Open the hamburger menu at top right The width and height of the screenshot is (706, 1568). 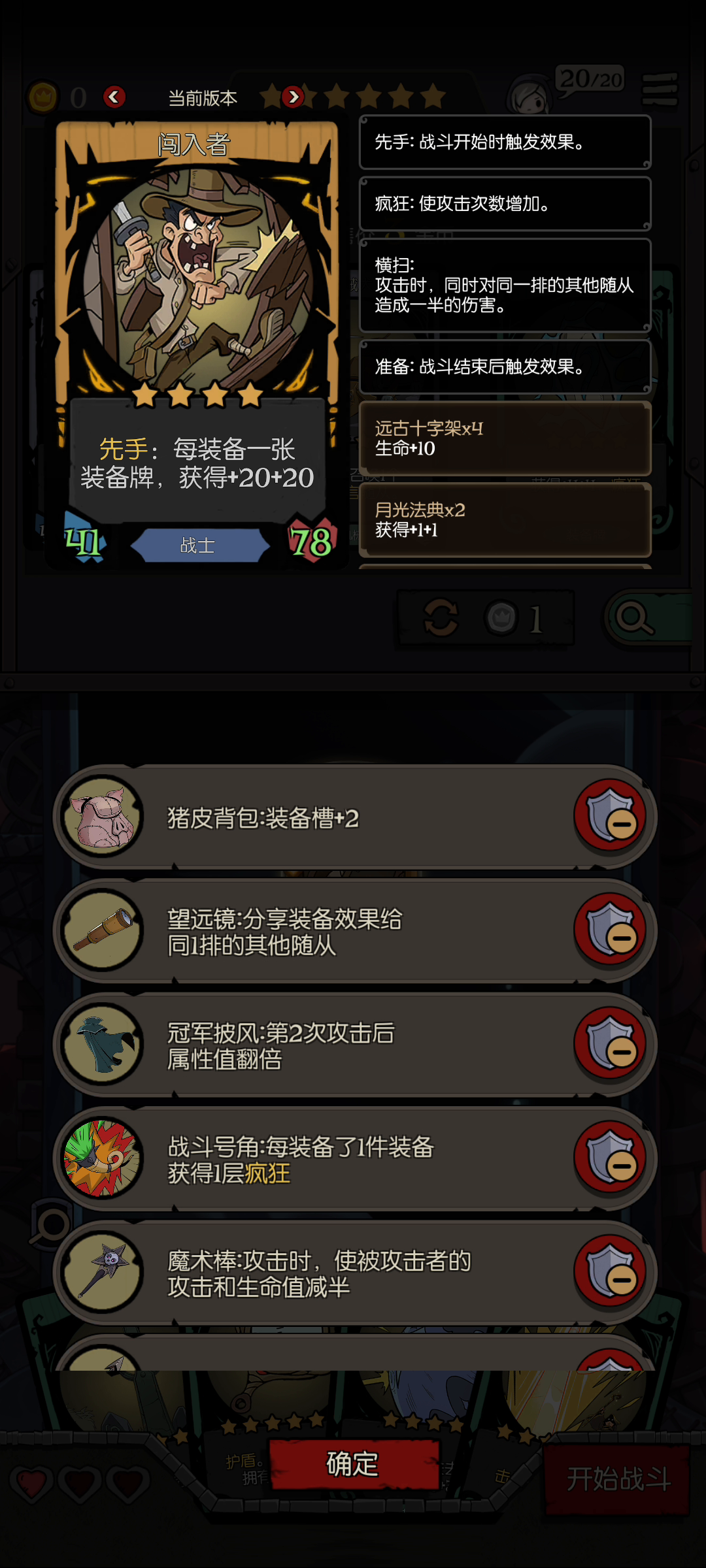pyautogui.click(x=660, y=90)
